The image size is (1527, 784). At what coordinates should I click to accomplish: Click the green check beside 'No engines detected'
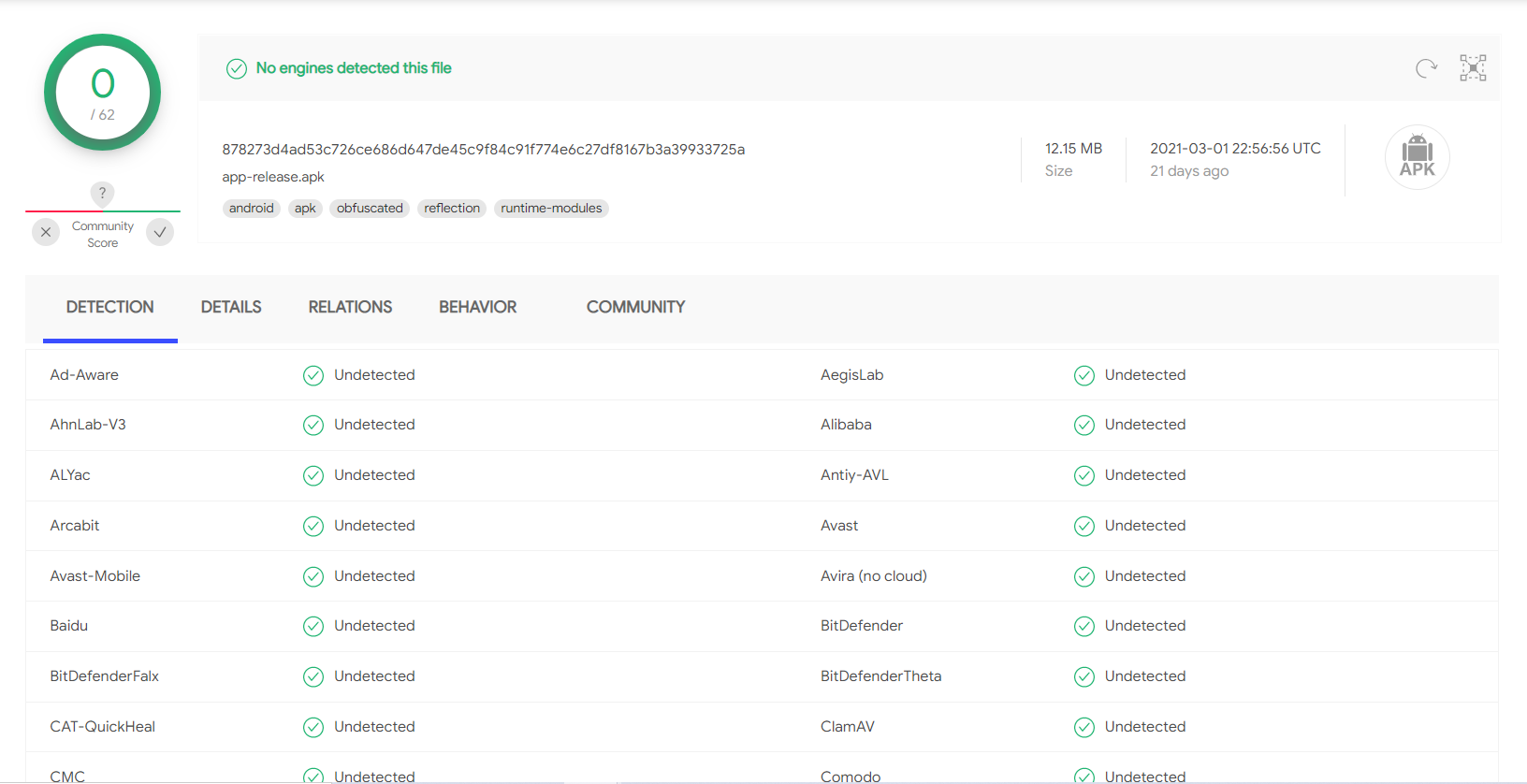(237, 68)
